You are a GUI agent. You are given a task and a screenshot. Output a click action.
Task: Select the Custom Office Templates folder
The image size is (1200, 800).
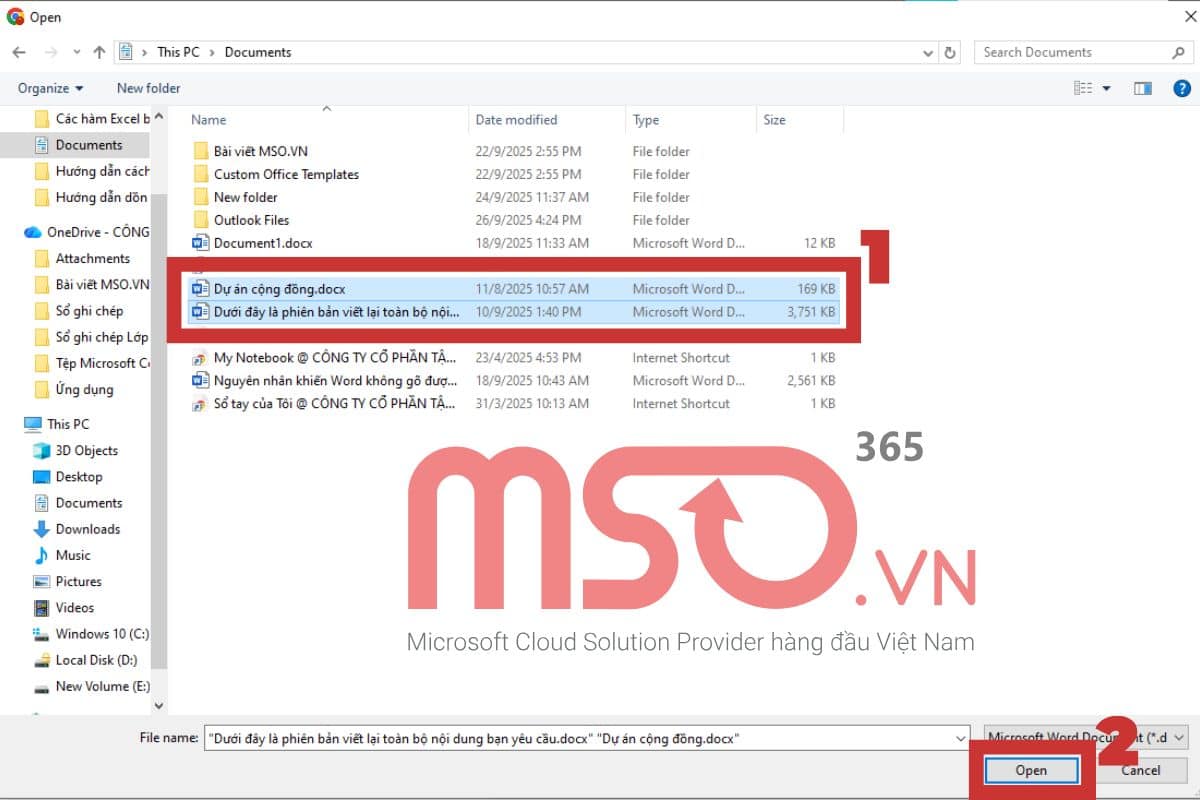tap(514, 174)
